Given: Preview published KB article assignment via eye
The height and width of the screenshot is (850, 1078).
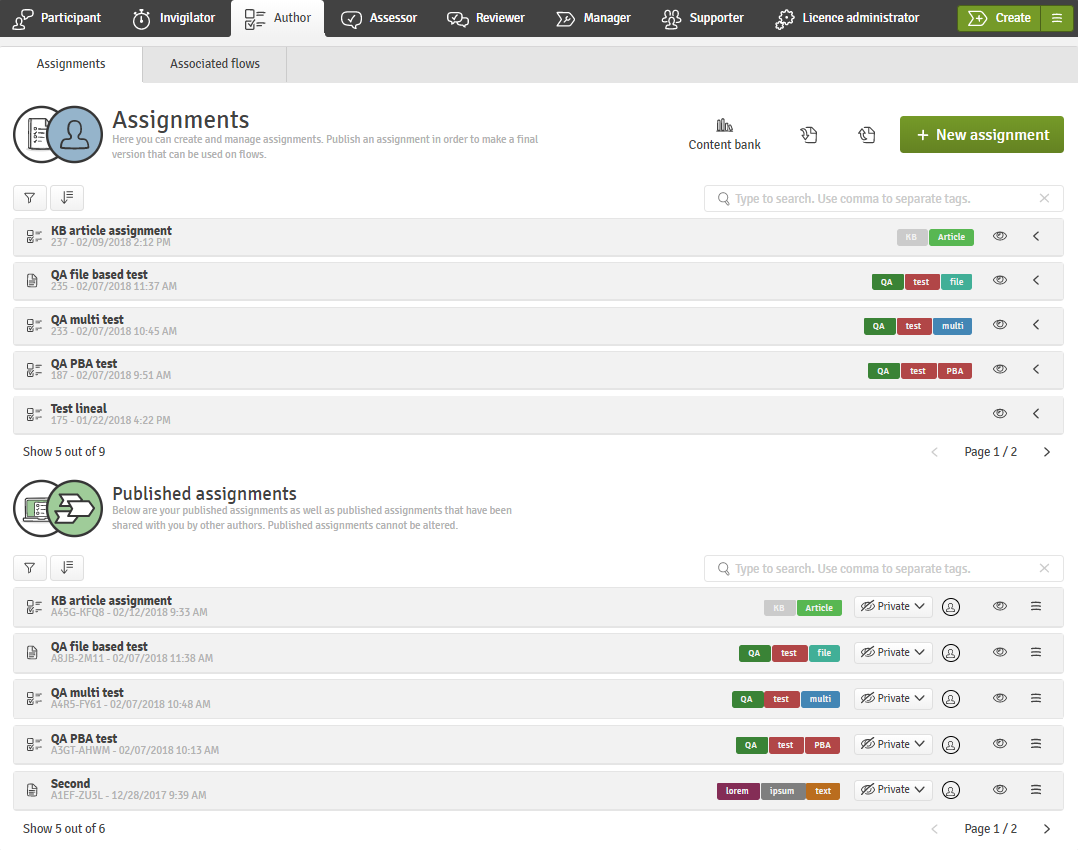Looking at the screenshot, I should click(x=1000, y=606).
